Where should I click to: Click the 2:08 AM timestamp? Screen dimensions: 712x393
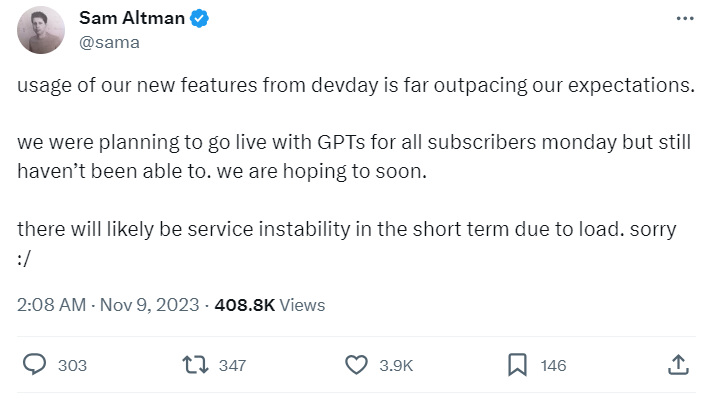point(51,305)
